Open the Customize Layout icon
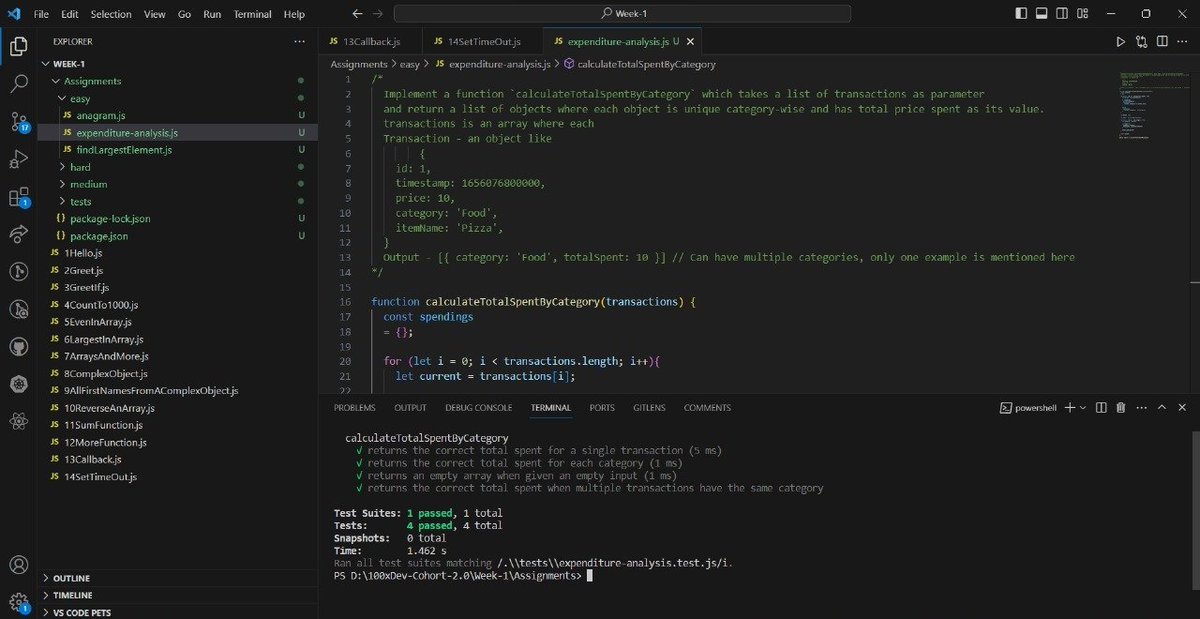The width and height of the screenshot is (1200, 619). (x=1083, y=14)
